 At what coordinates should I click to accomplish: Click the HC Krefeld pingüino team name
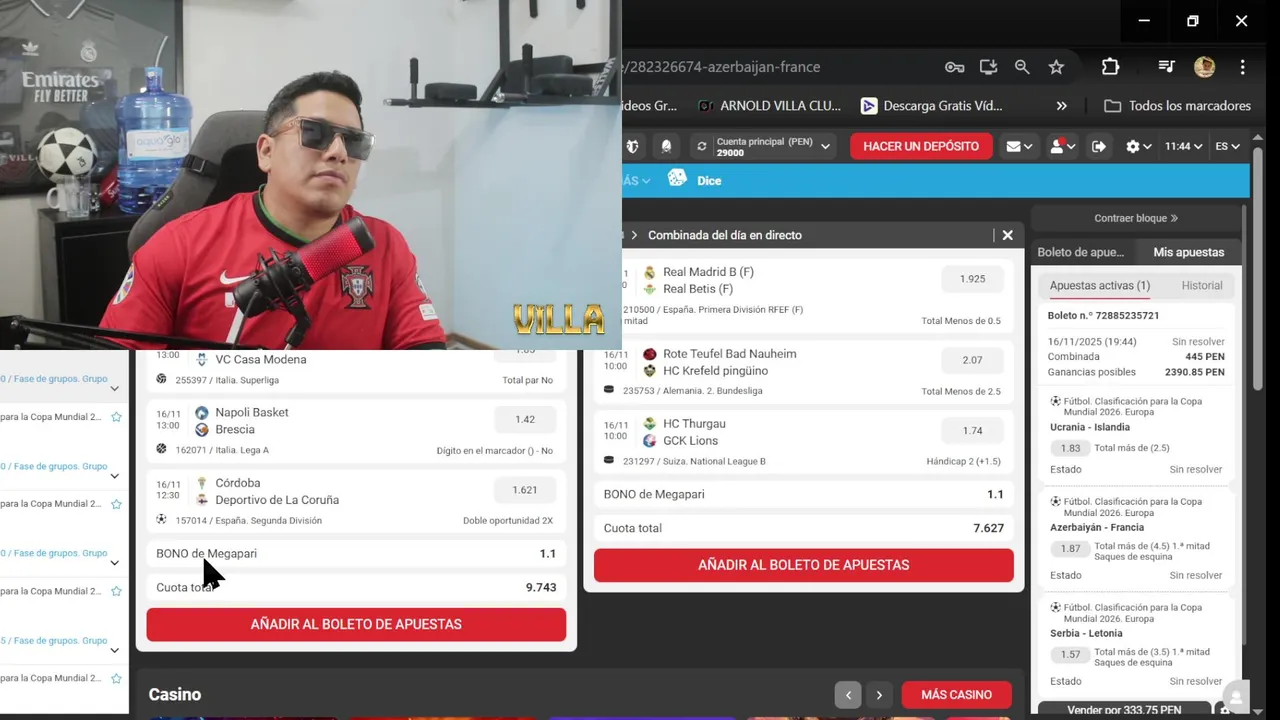(x=716, y=371)
